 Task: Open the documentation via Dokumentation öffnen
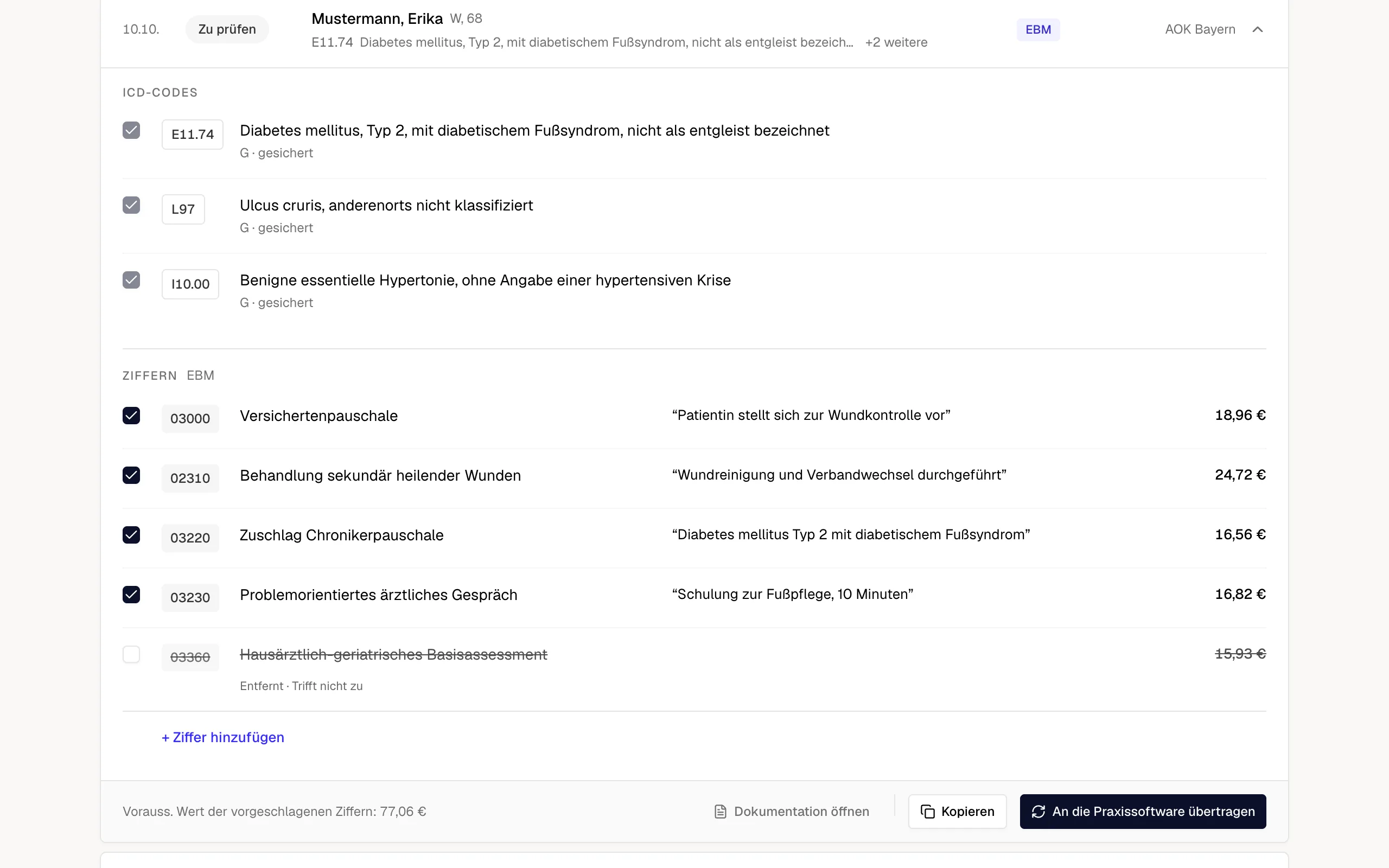792,811
